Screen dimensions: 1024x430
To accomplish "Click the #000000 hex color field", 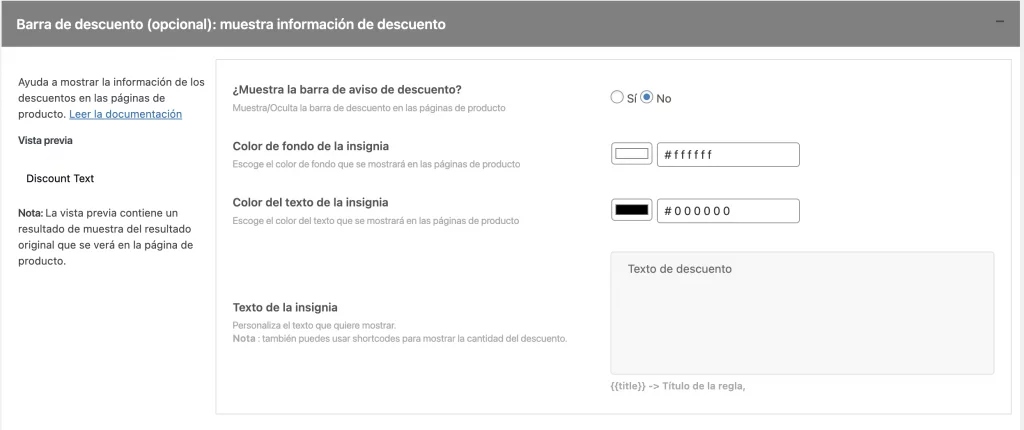I will 727,211.
